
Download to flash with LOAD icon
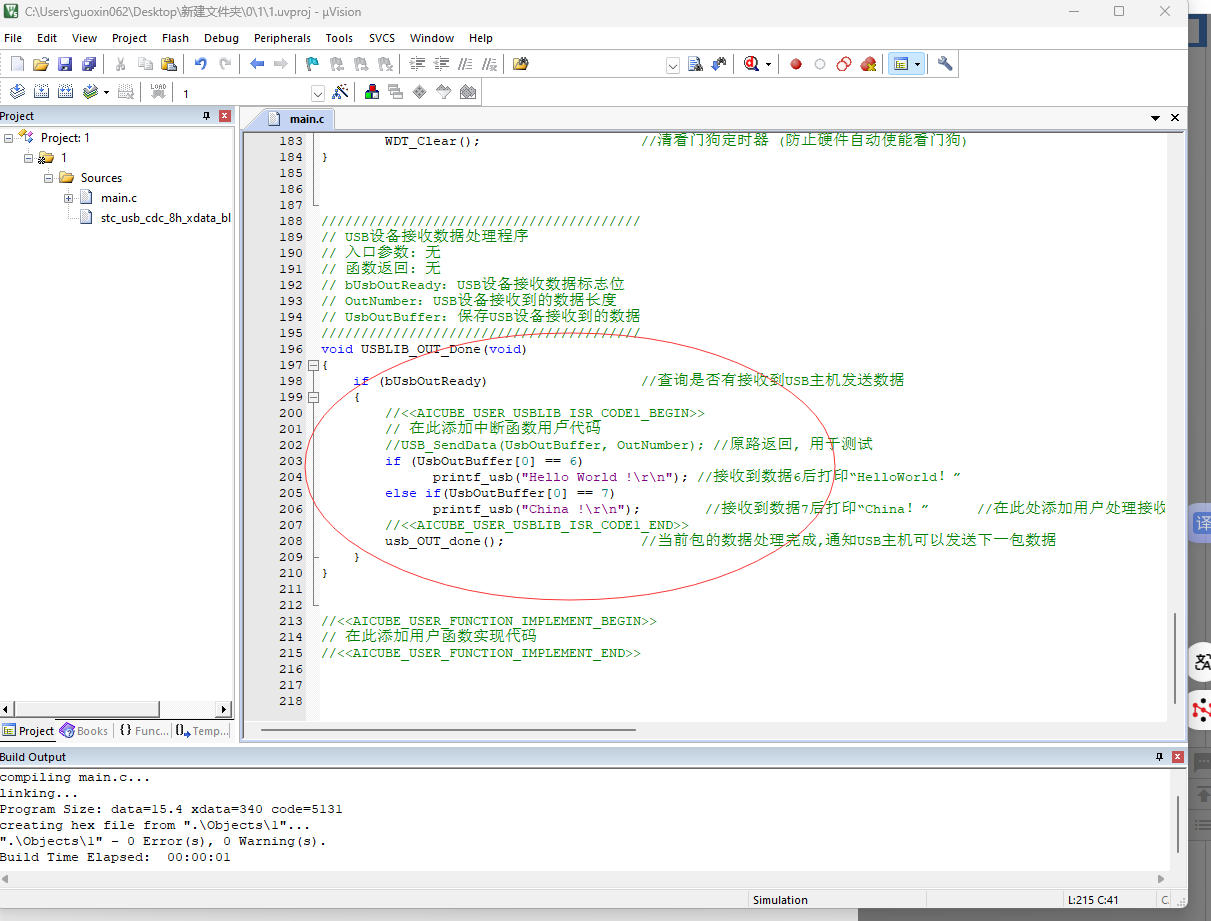158,92
